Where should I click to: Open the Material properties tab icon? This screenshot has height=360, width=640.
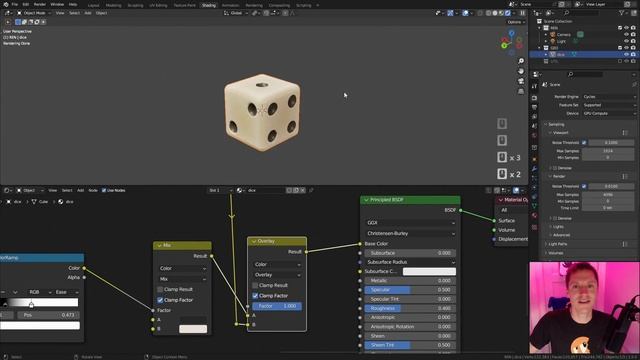(x=534, y=216)
